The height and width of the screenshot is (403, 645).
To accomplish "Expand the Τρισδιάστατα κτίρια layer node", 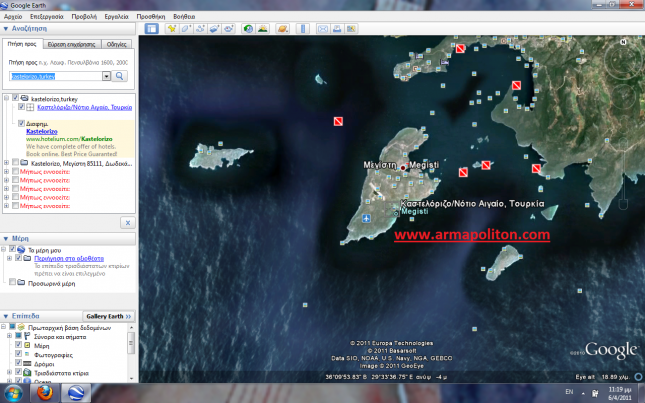I will pos(9,372).
